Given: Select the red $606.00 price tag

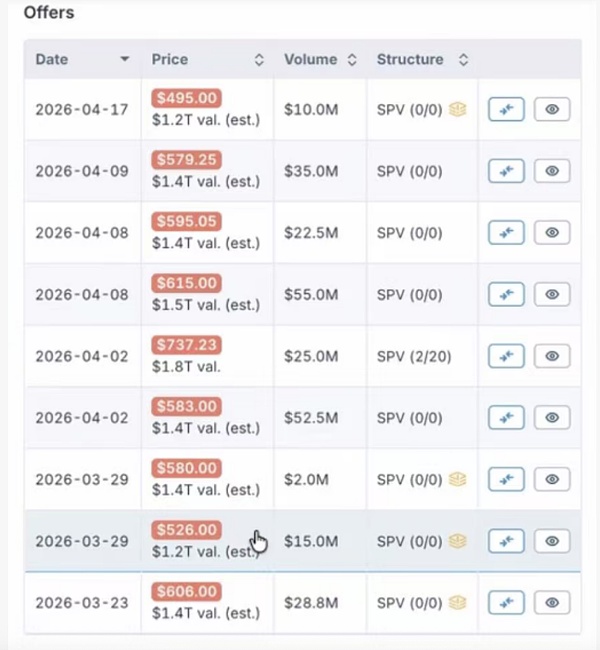Looking at the screenshot, I should coord(186,592).
